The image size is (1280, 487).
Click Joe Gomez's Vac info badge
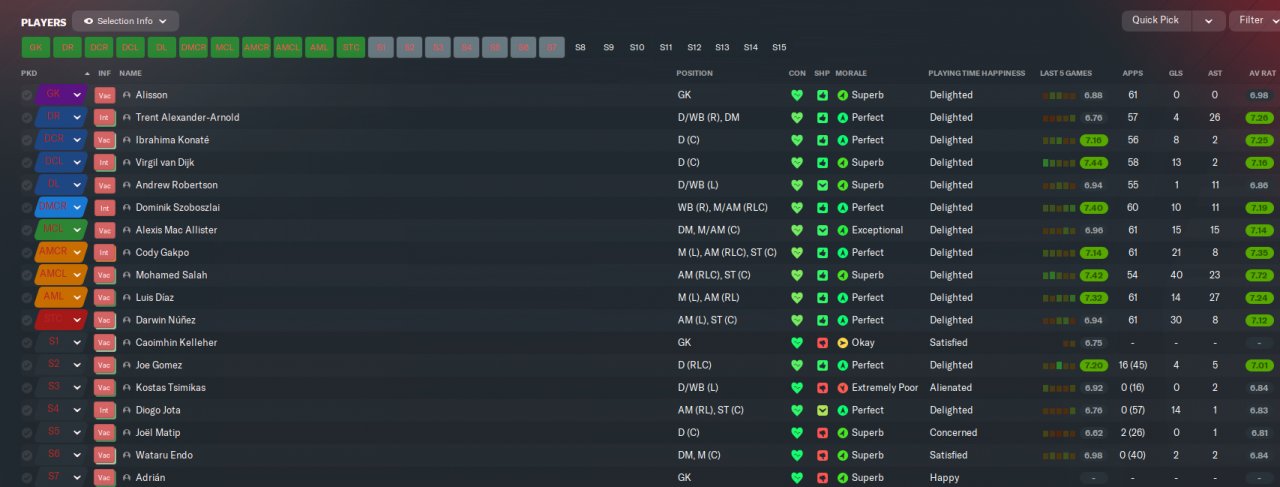(x=105, y=365)
